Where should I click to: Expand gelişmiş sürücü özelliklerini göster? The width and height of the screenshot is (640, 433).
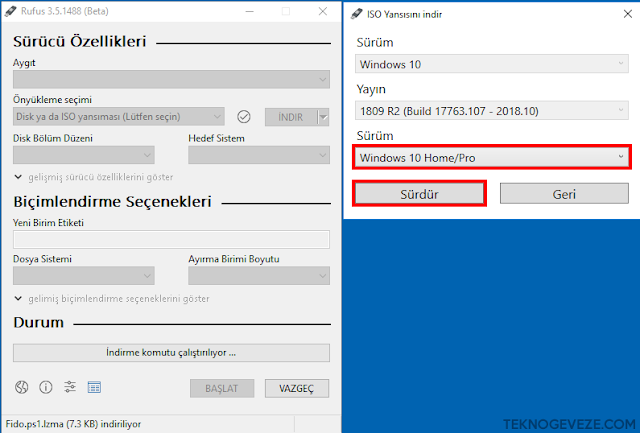pyautogui.click(x=93, y=177)
